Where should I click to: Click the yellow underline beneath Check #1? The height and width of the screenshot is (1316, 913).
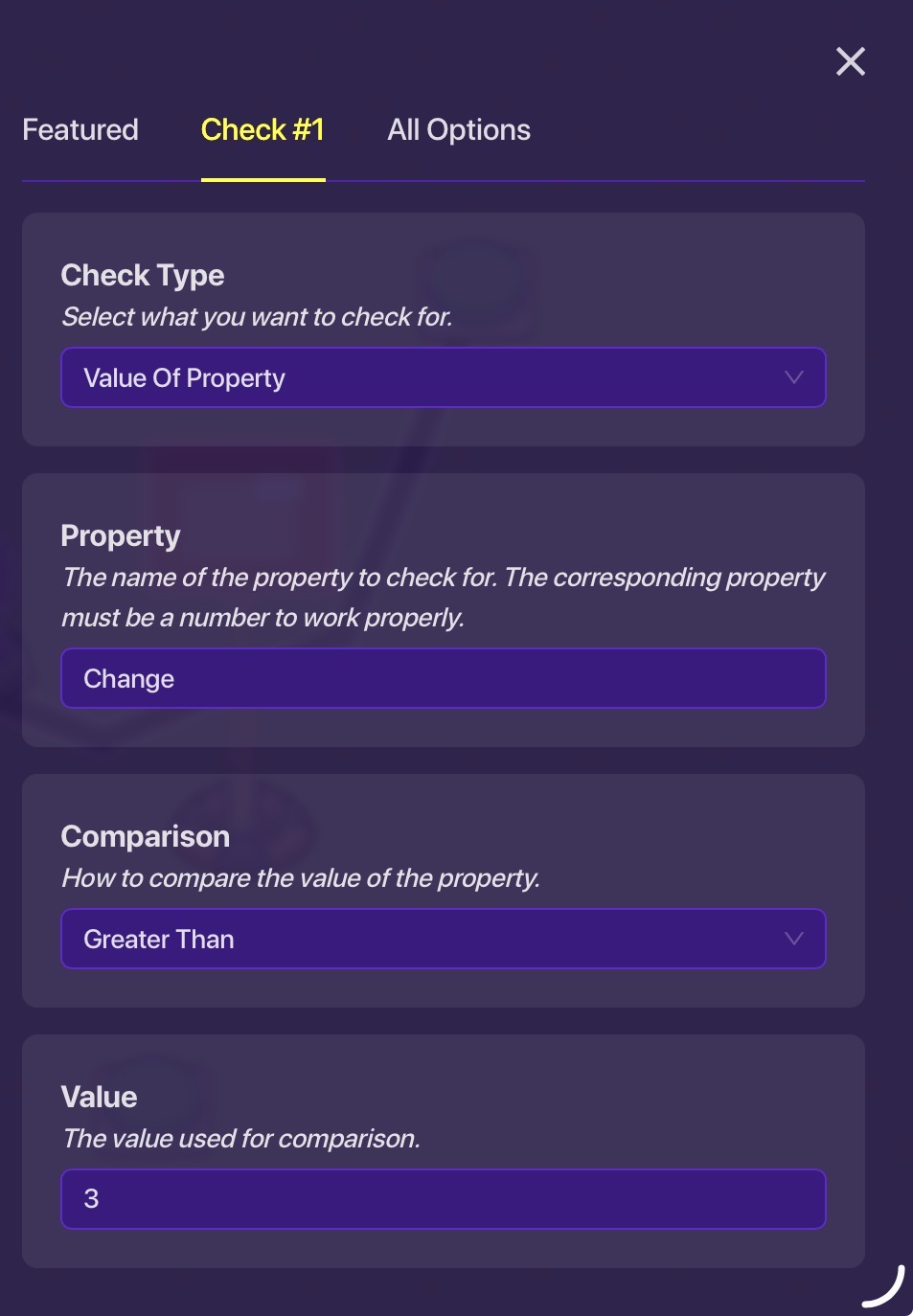(262, 179)
